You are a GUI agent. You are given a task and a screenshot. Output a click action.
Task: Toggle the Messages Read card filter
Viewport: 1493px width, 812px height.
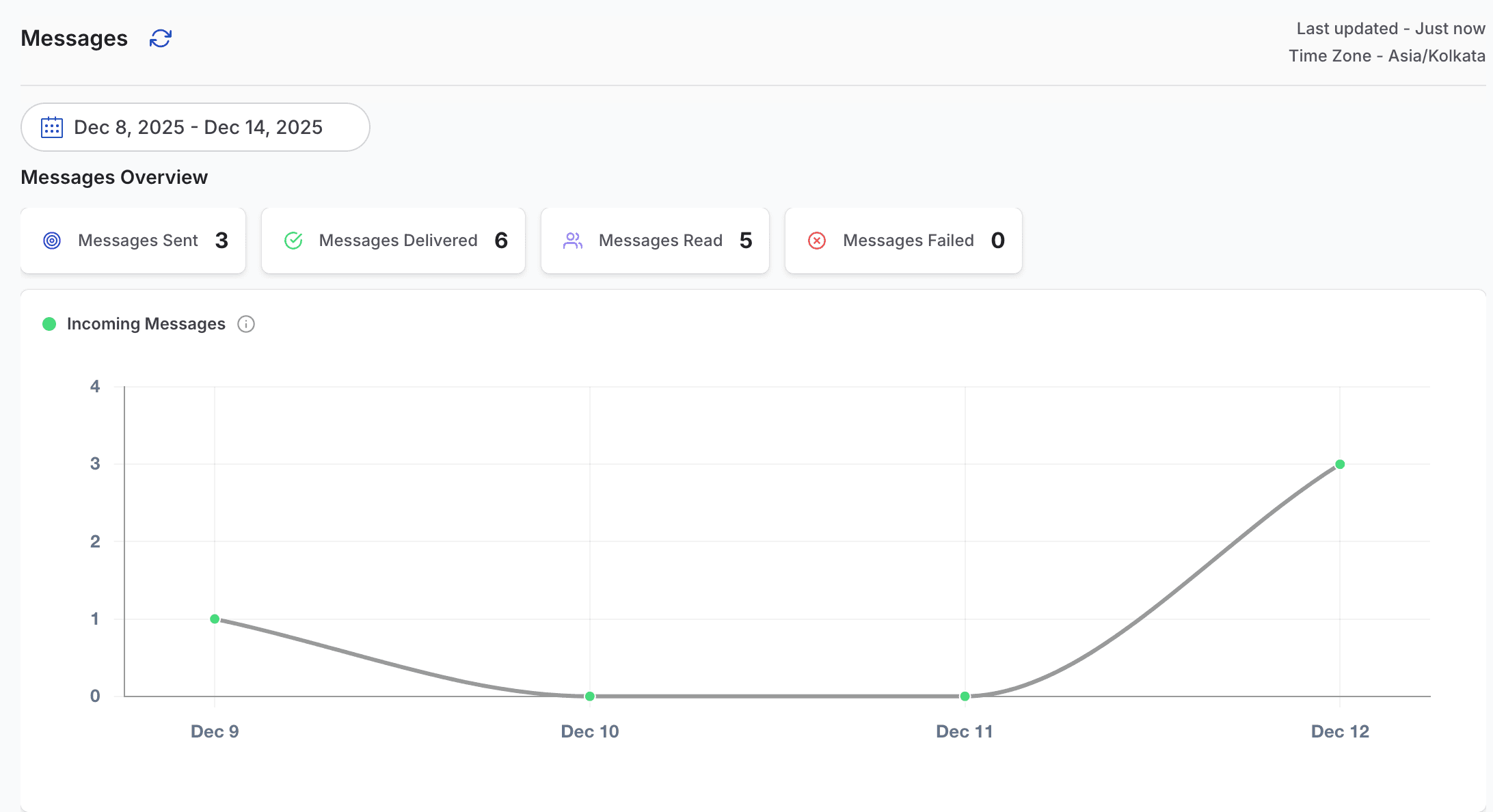[654, 241]
